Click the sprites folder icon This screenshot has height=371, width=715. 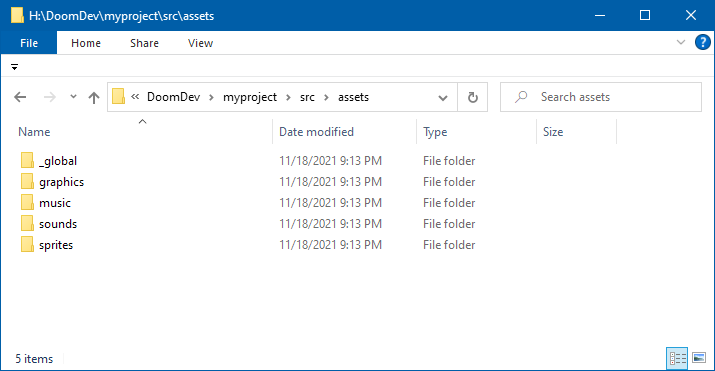tap(27, 245)
